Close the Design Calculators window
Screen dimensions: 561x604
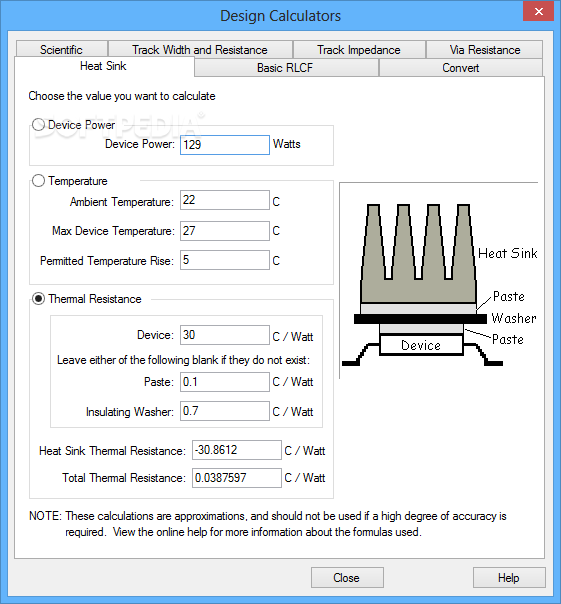[x=539, y=12]
